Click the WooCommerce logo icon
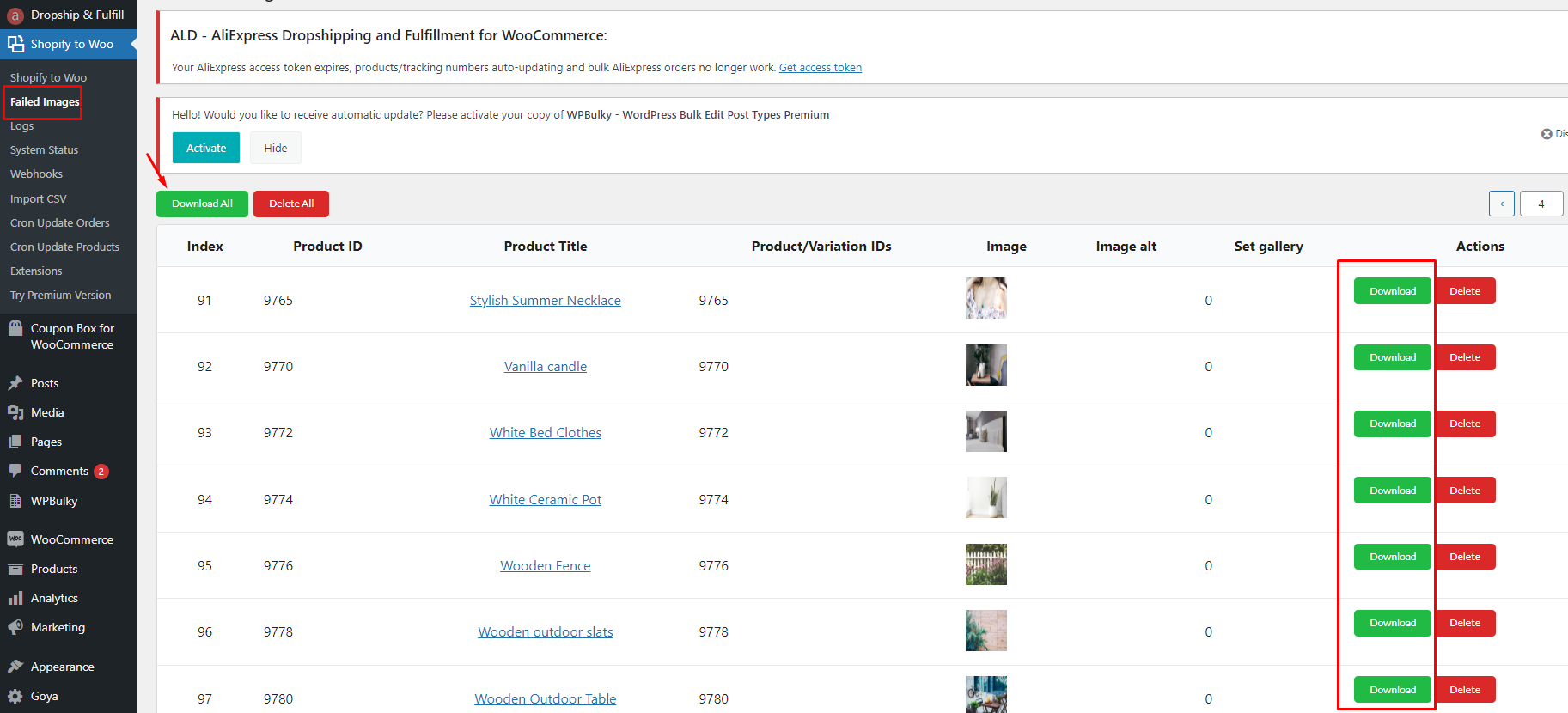Screen dimensions: 1568x713 (15, 539)
